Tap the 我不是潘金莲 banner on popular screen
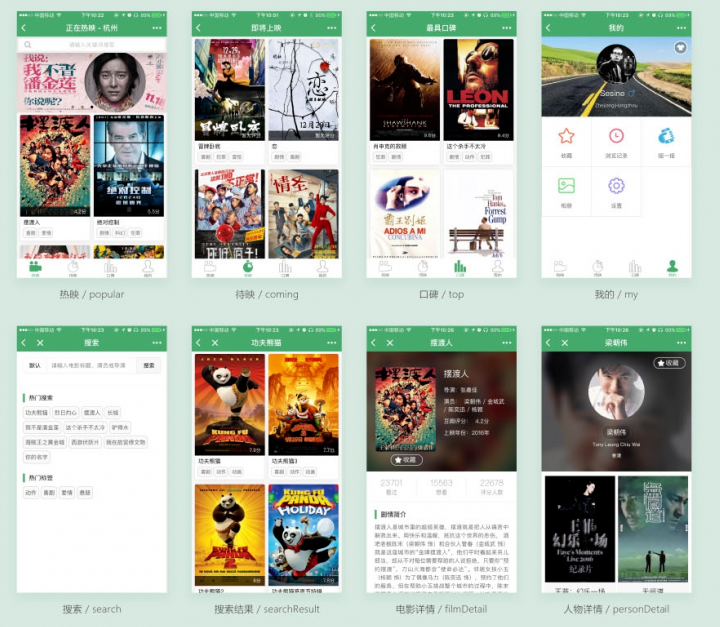This screenshot has height=627, width=720. point(92,82)
